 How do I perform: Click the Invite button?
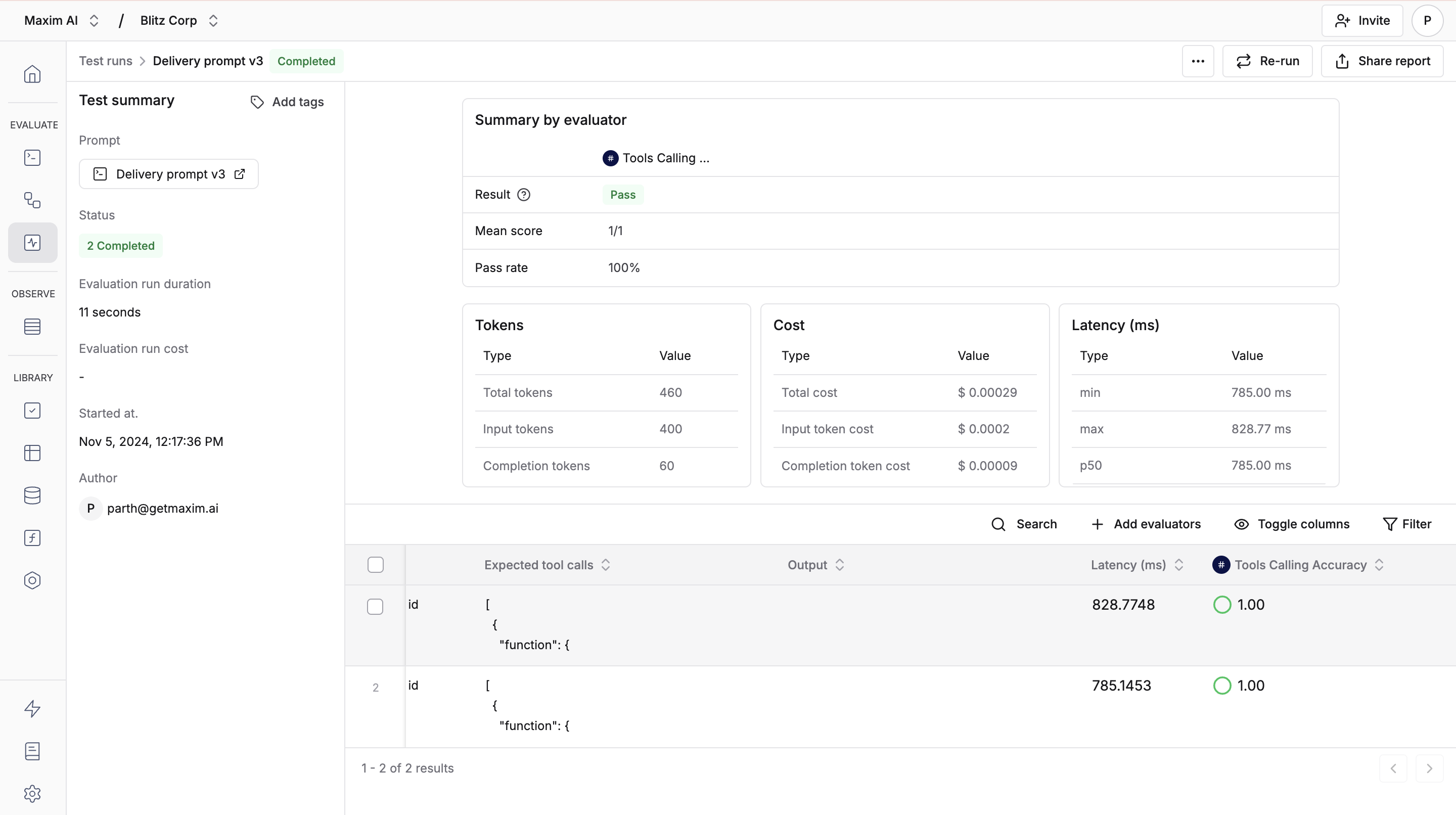click(x=1362, y=21)
